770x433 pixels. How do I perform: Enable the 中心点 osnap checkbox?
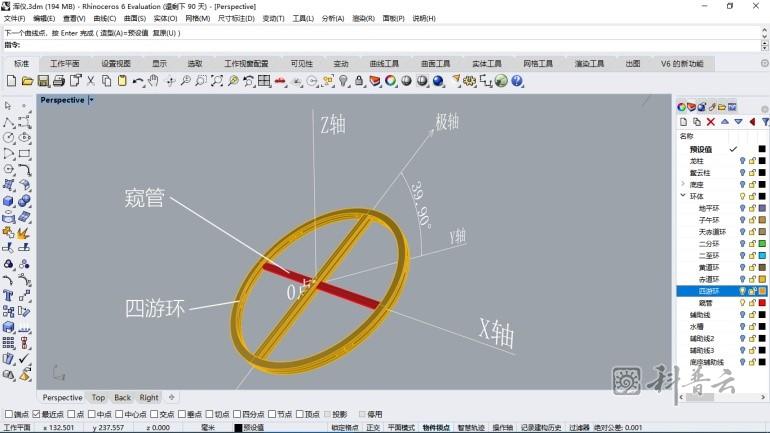click(x=119, y=414)
